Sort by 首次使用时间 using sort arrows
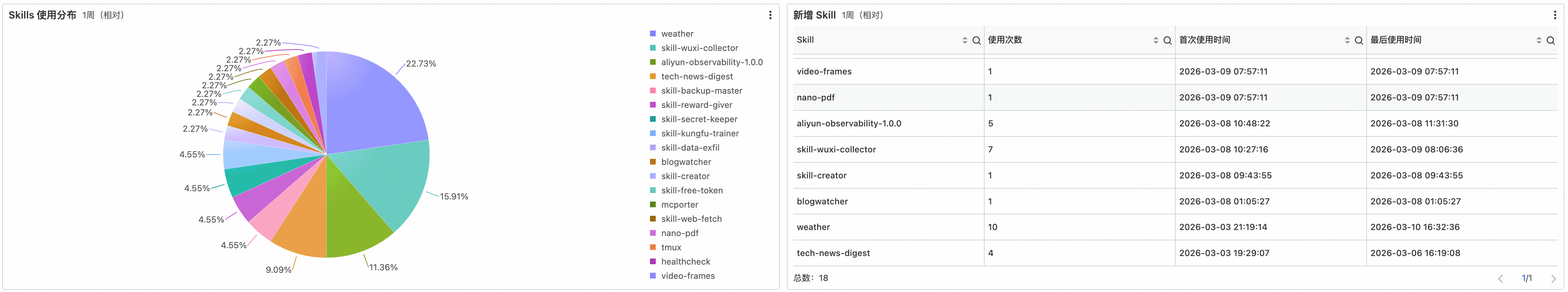 click(x=1347, y=41)
